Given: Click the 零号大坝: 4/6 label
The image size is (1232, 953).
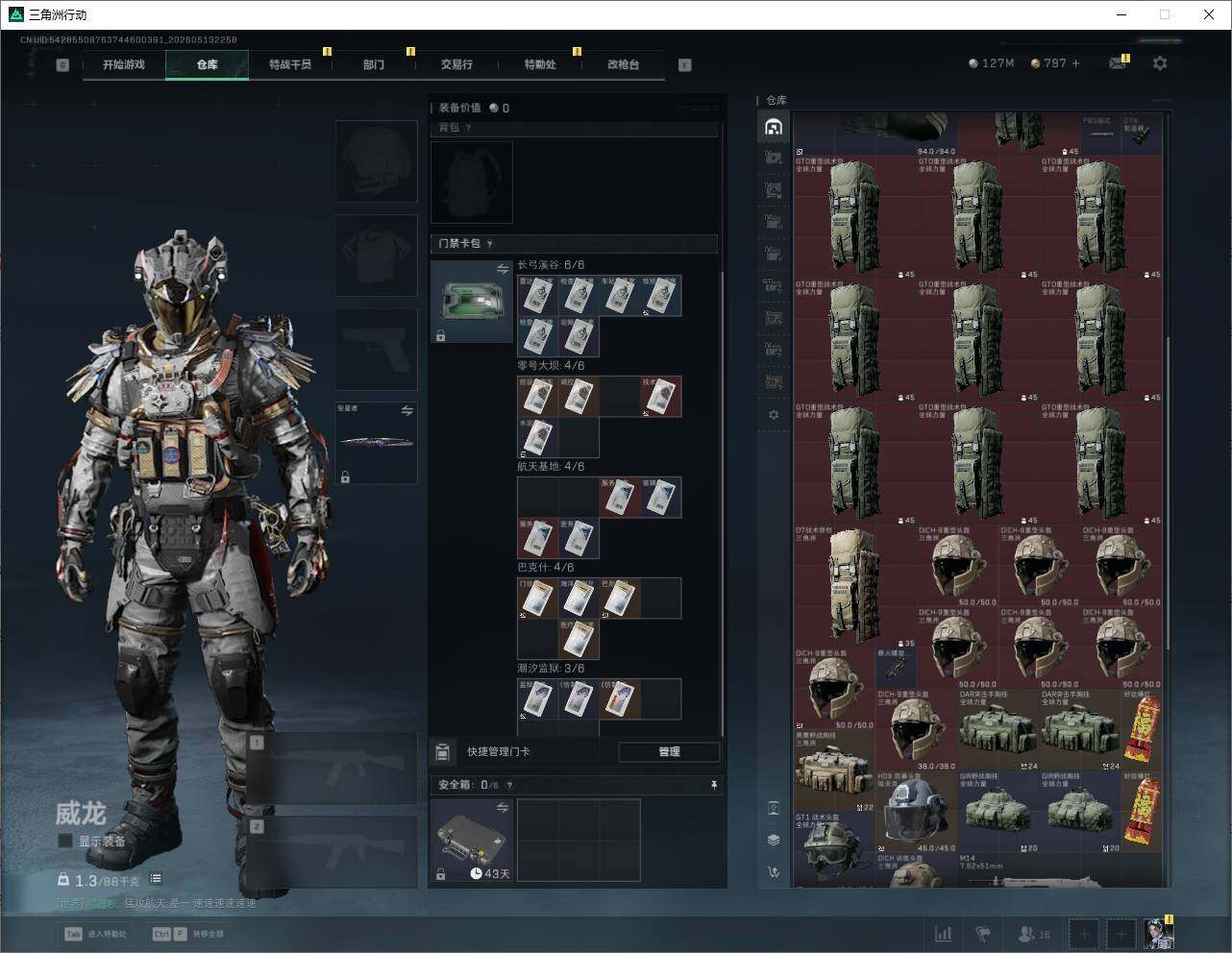Looking at the screenshot, I should point(551,366).
